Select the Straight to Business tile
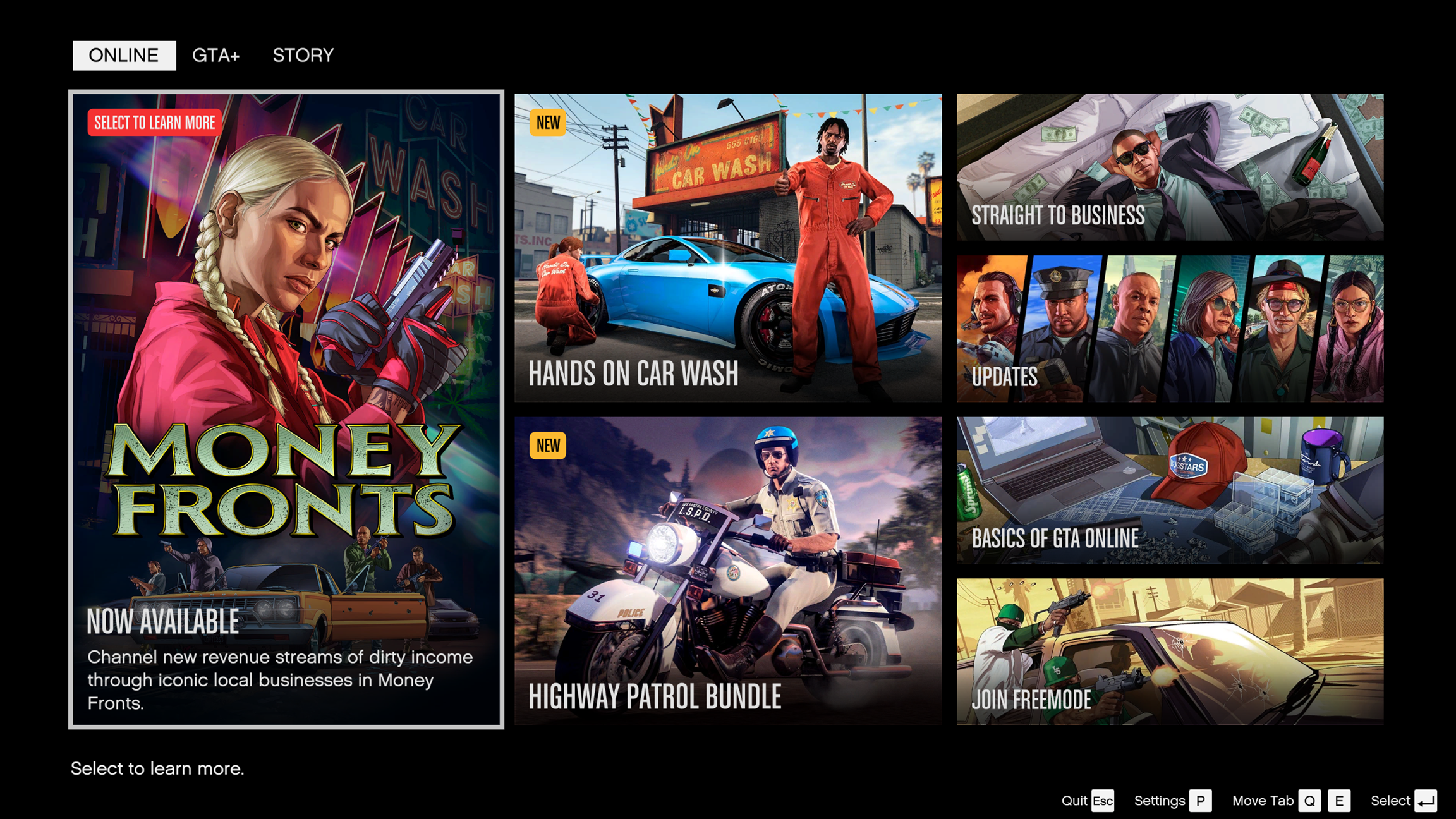Screen dimensions: 1456x819 click(1170, 167)
